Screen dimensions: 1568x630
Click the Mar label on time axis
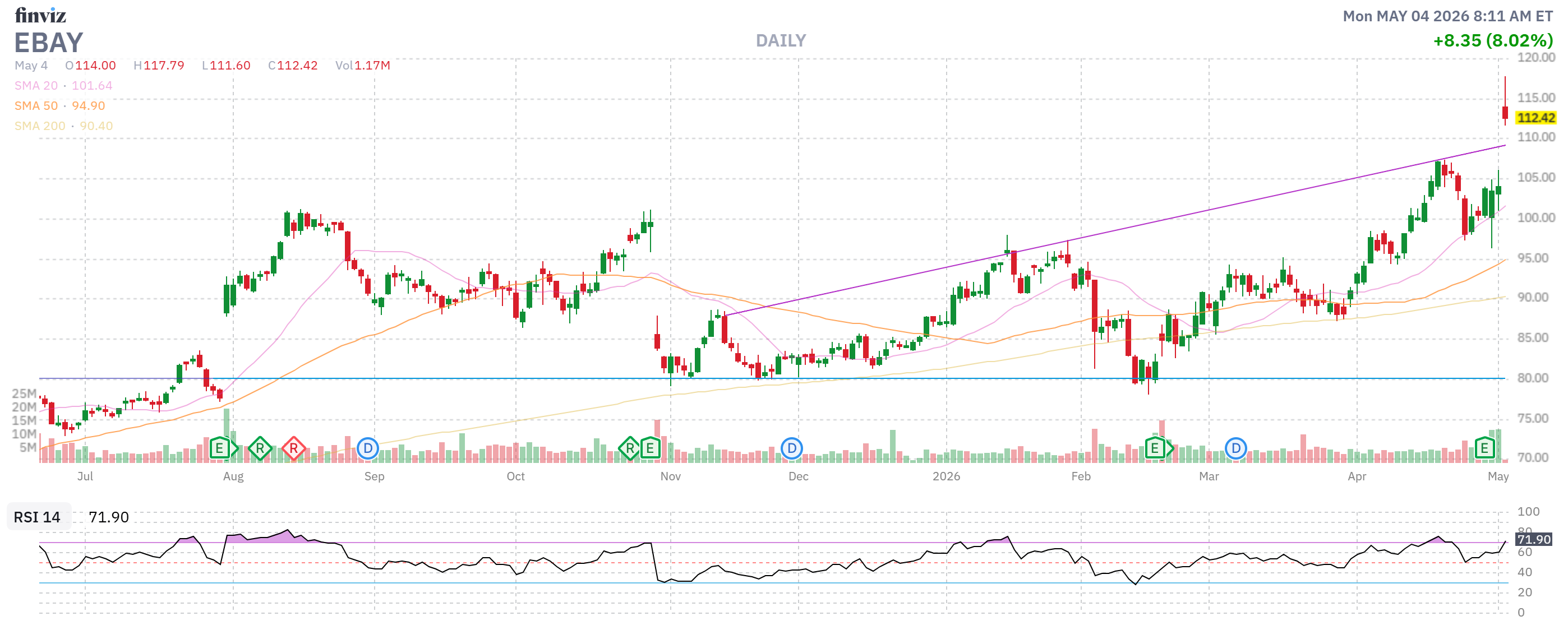(x=1209, y=476)
